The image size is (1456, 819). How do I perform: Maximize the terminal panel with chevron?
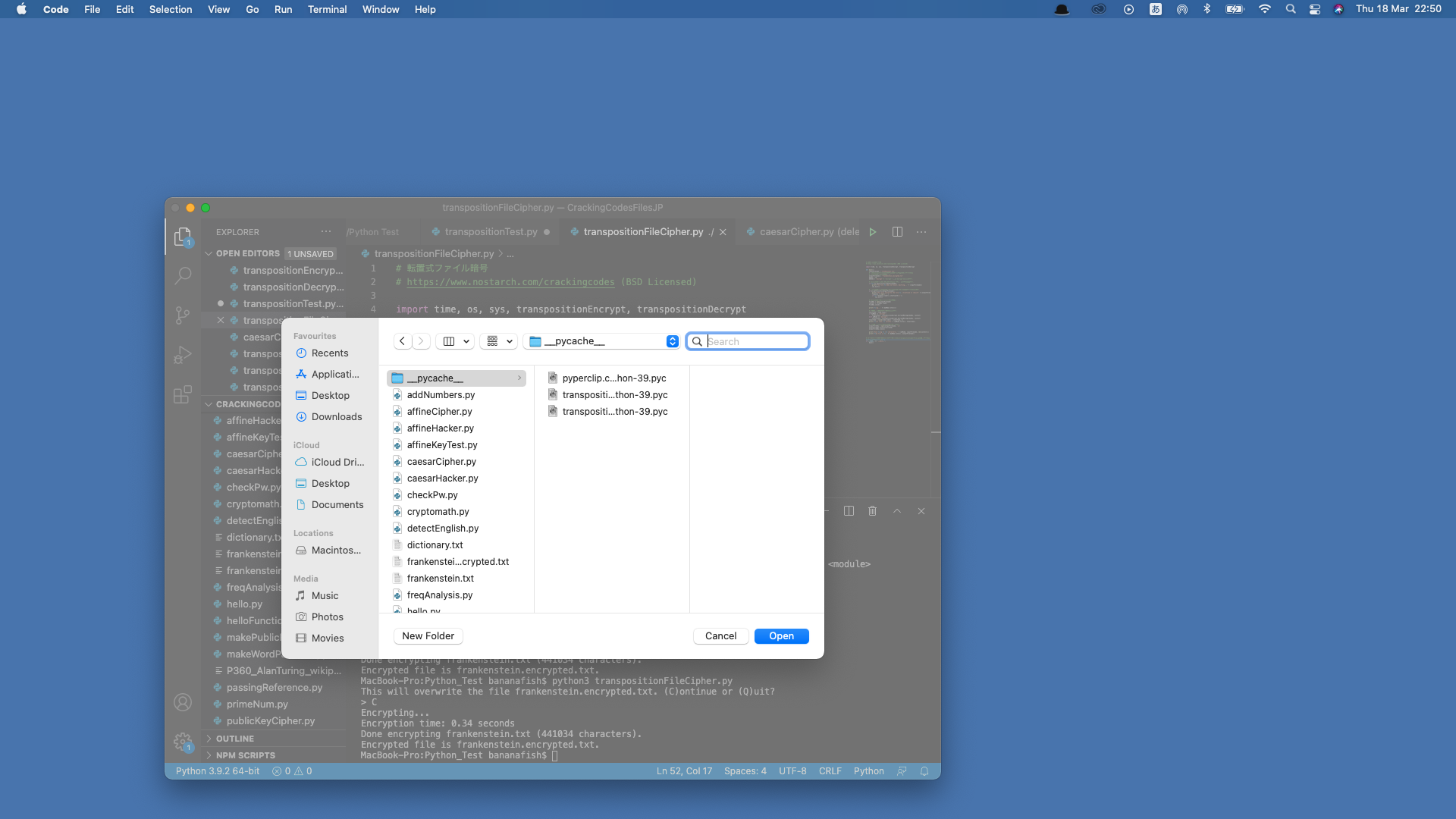coord(897,511)
